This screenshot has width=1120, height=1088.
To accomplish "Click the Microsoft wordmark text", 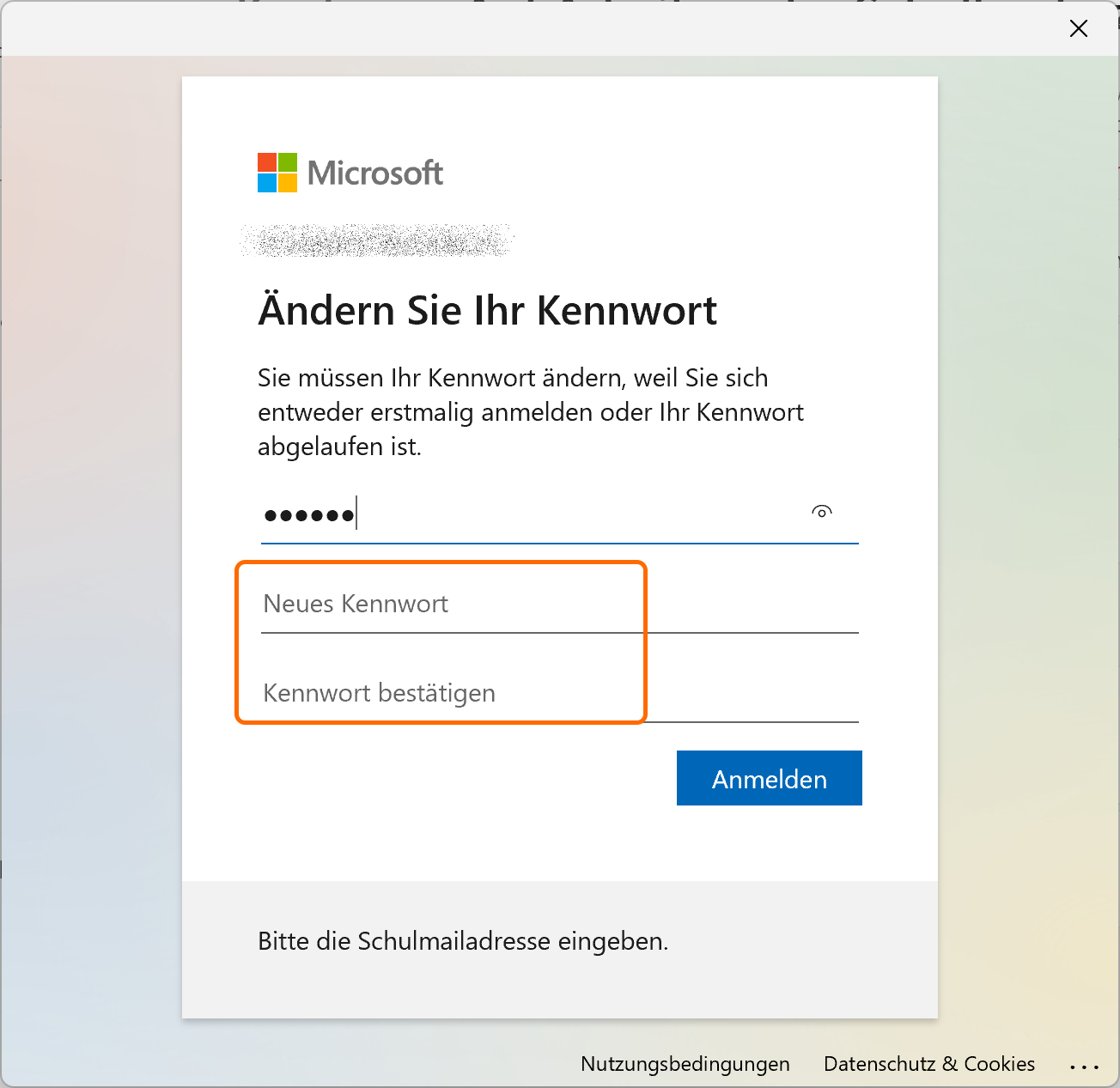I will pos(375,173).
